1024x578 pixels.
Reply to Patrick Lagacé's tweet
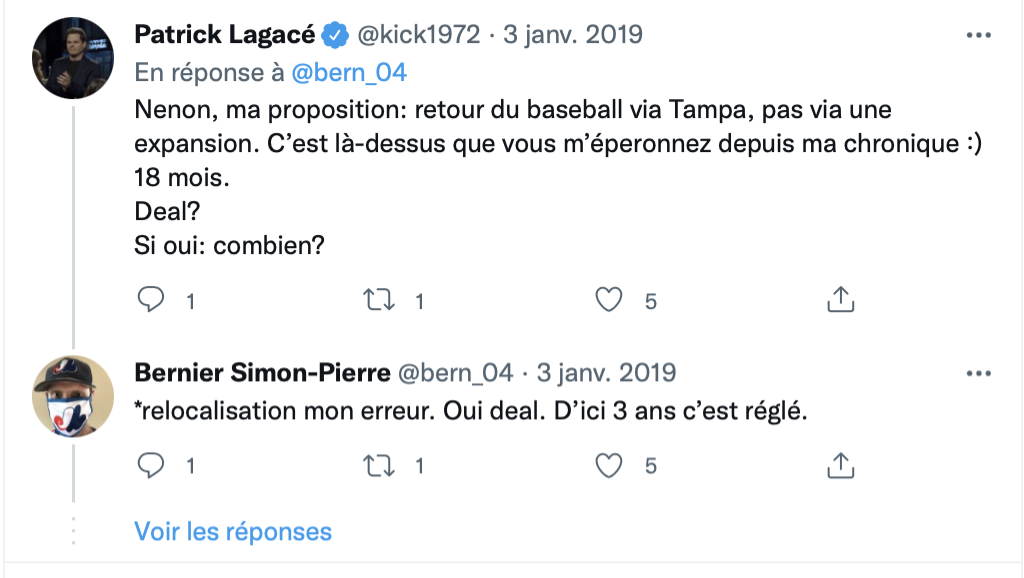pos(150,299)
